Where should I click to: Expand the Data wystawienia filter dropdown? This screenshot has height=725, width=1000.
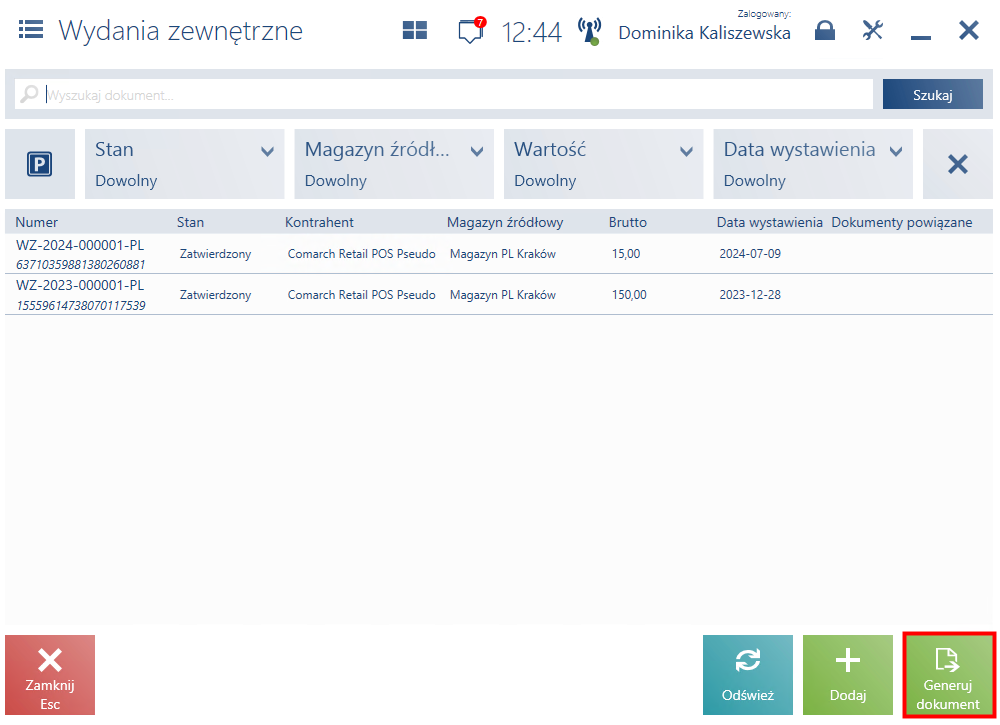812,165
